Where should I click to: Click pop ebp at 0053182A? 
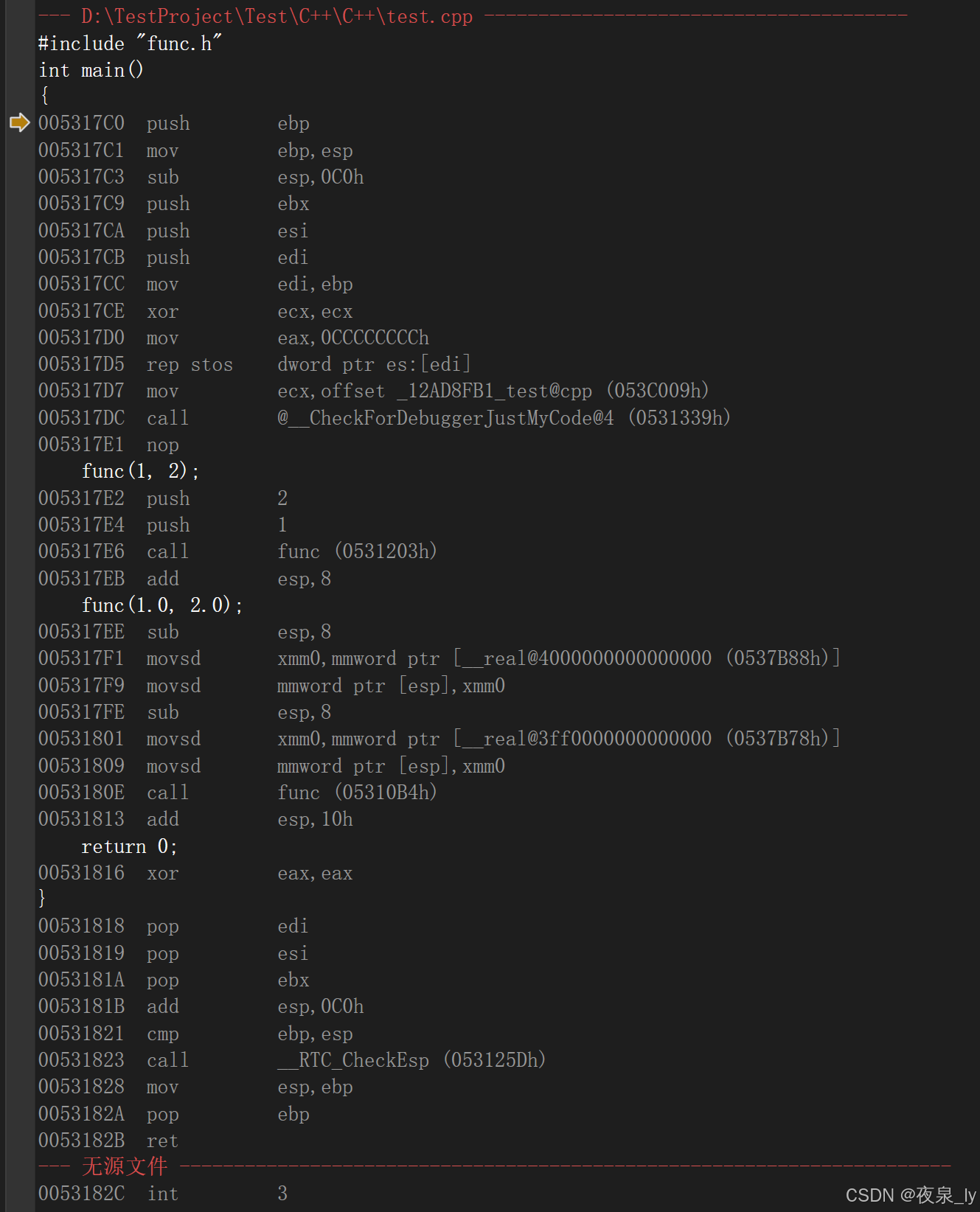[x=174, y=1114]
